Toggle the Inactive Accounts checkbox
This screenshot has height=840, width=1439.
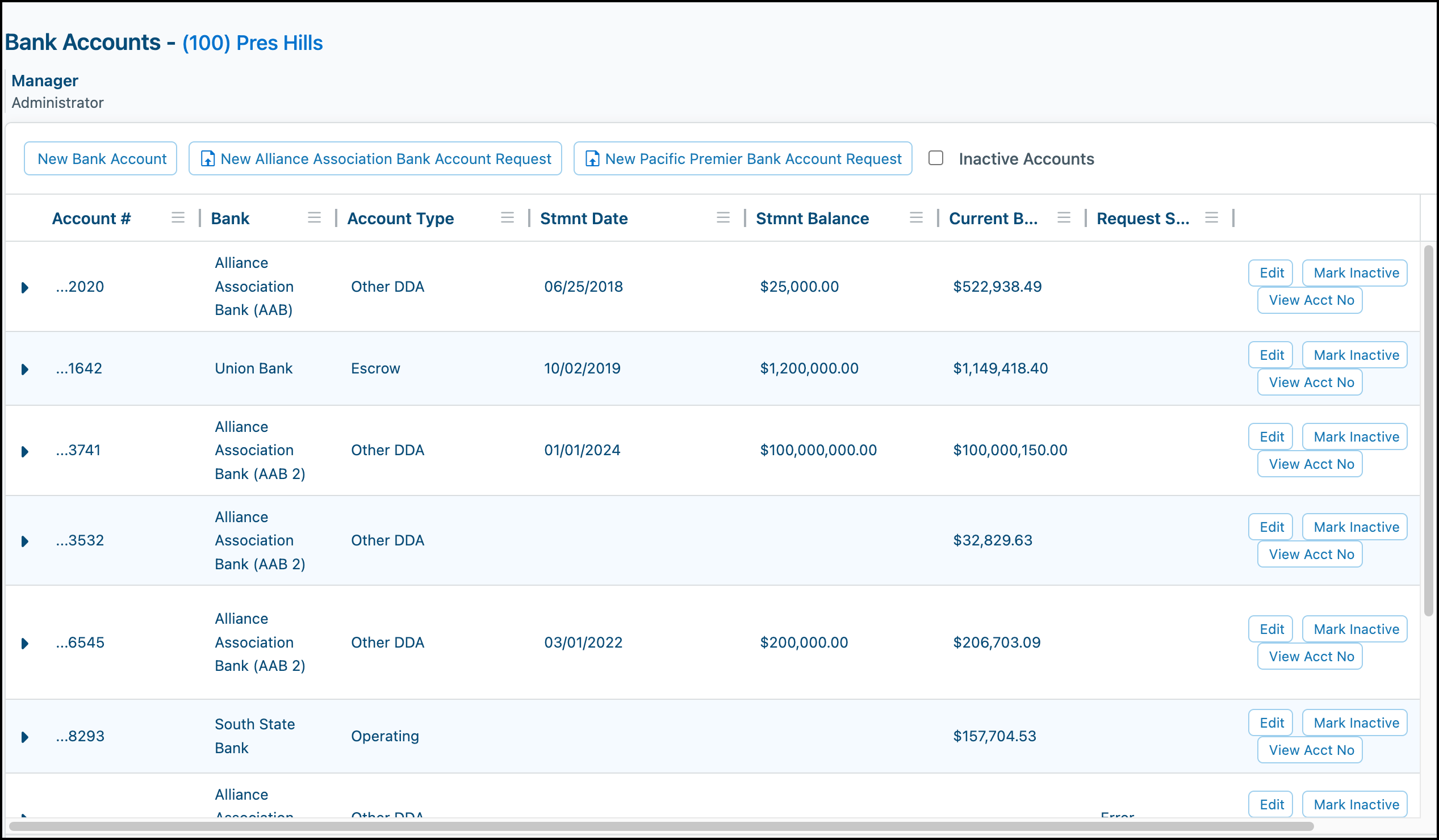tap(935, 158)
